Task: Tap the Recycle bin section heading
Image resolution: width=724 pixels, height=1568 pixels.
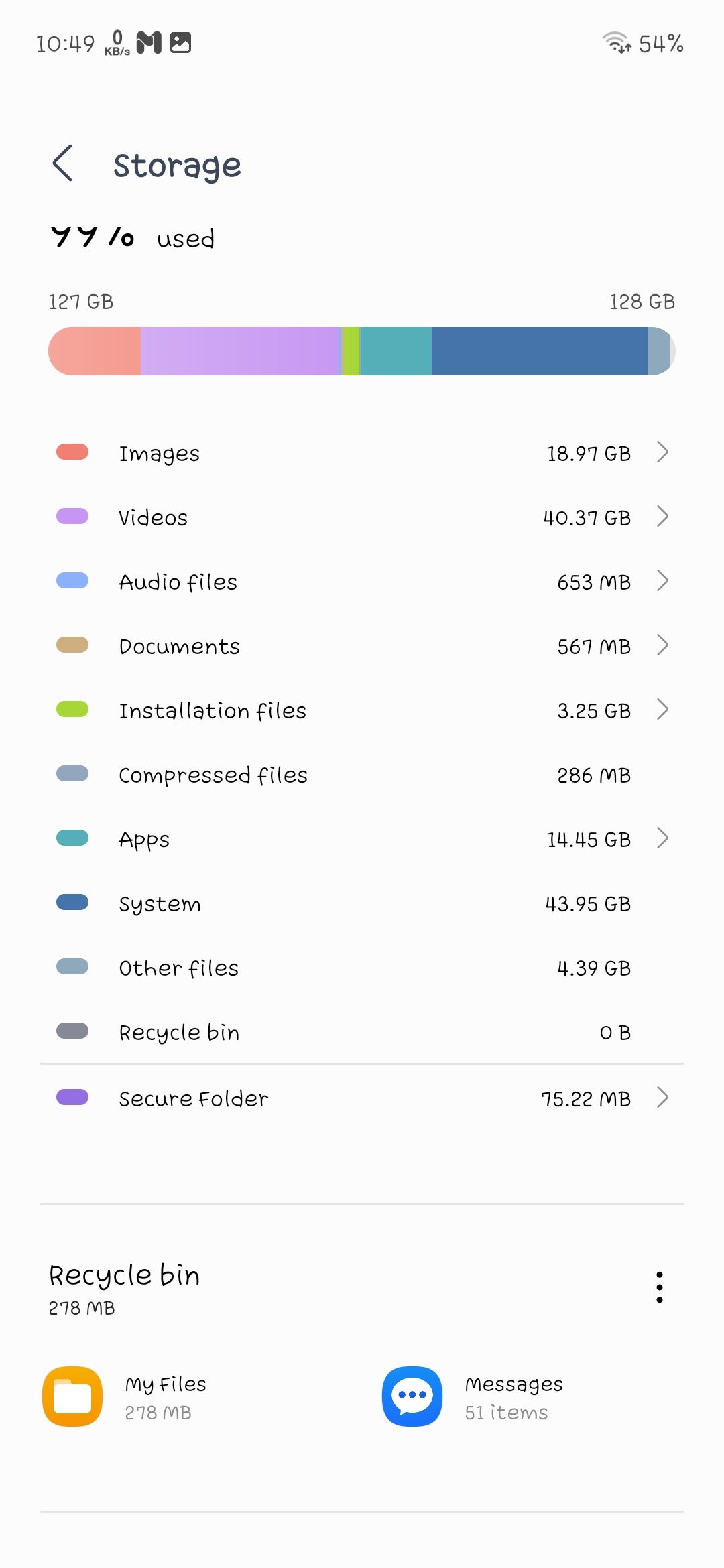Action: [x=125, y=1276]
